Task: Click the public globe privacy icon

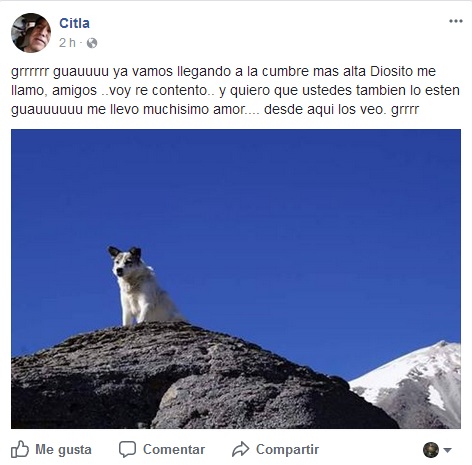Action: pyautogui.click(x=92, y=43)
